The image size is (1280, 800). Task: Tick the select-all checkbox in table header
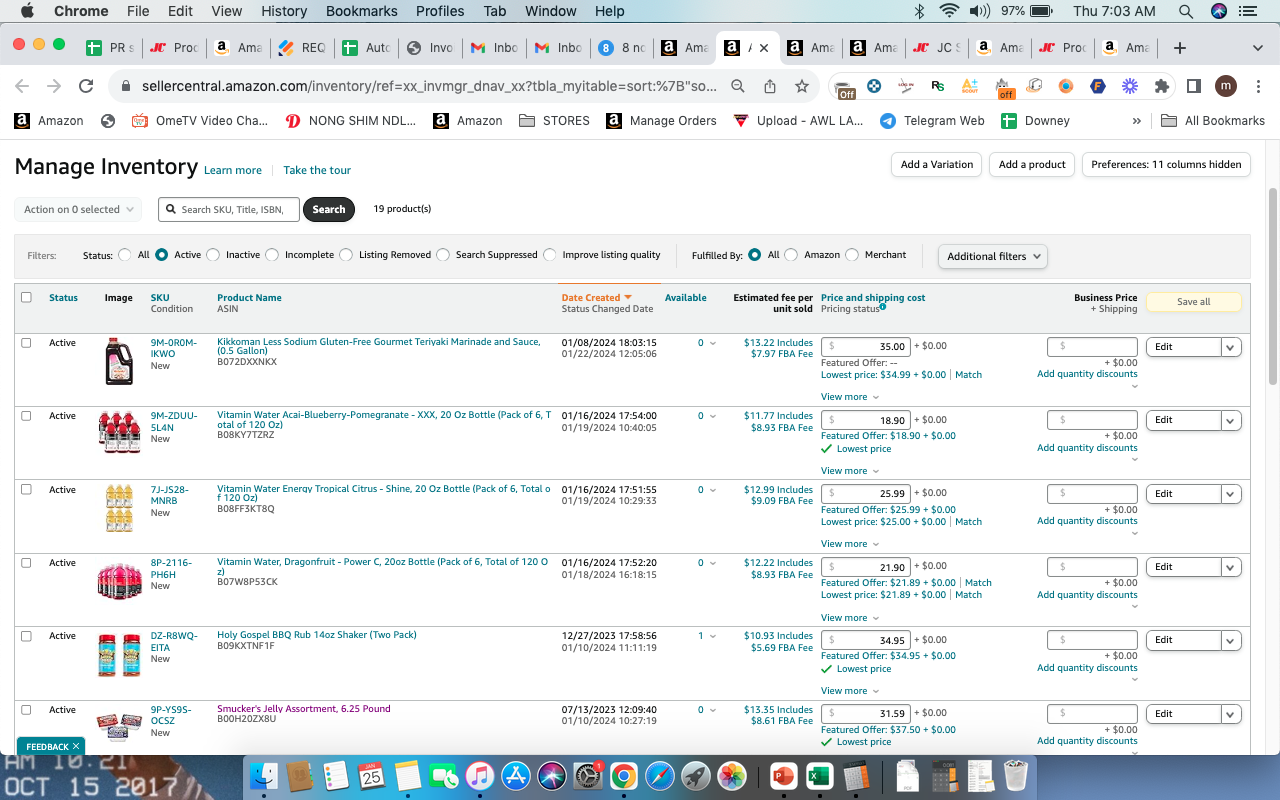[x=26, y=297]
